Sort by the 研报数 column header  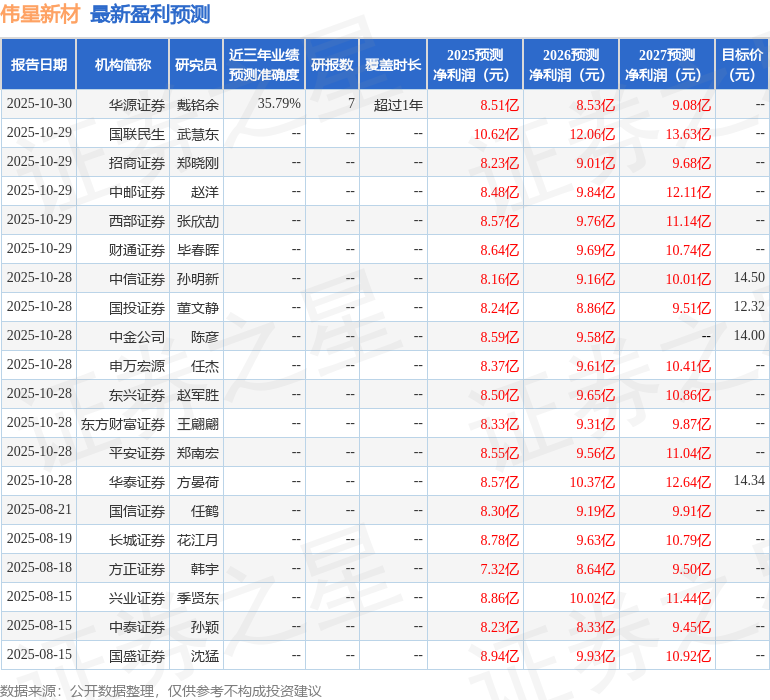click(x=332, y=65)
